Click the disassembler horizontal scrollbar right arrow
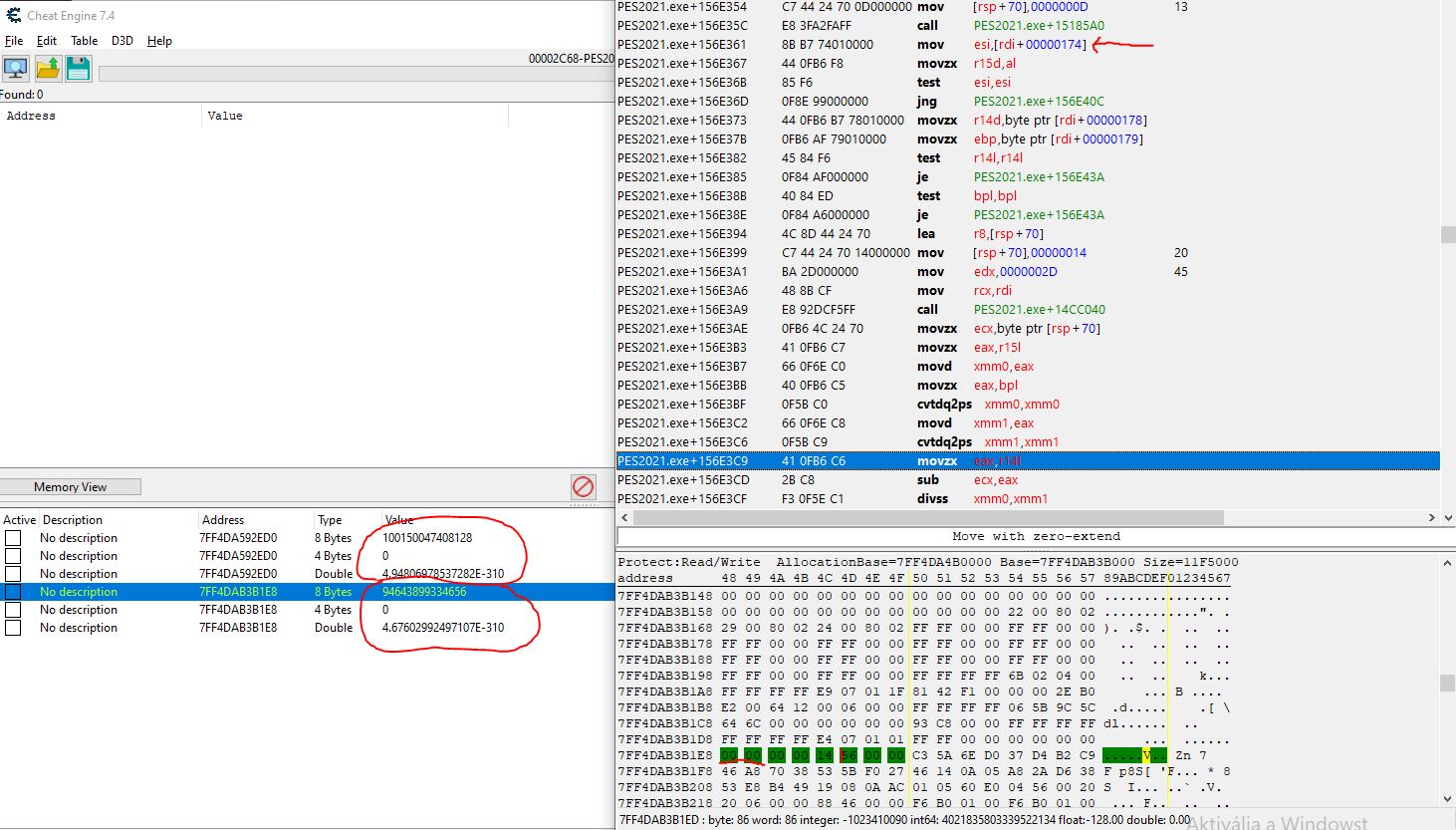Viewport: 1456px width, 830px height. coord(1432,517)
